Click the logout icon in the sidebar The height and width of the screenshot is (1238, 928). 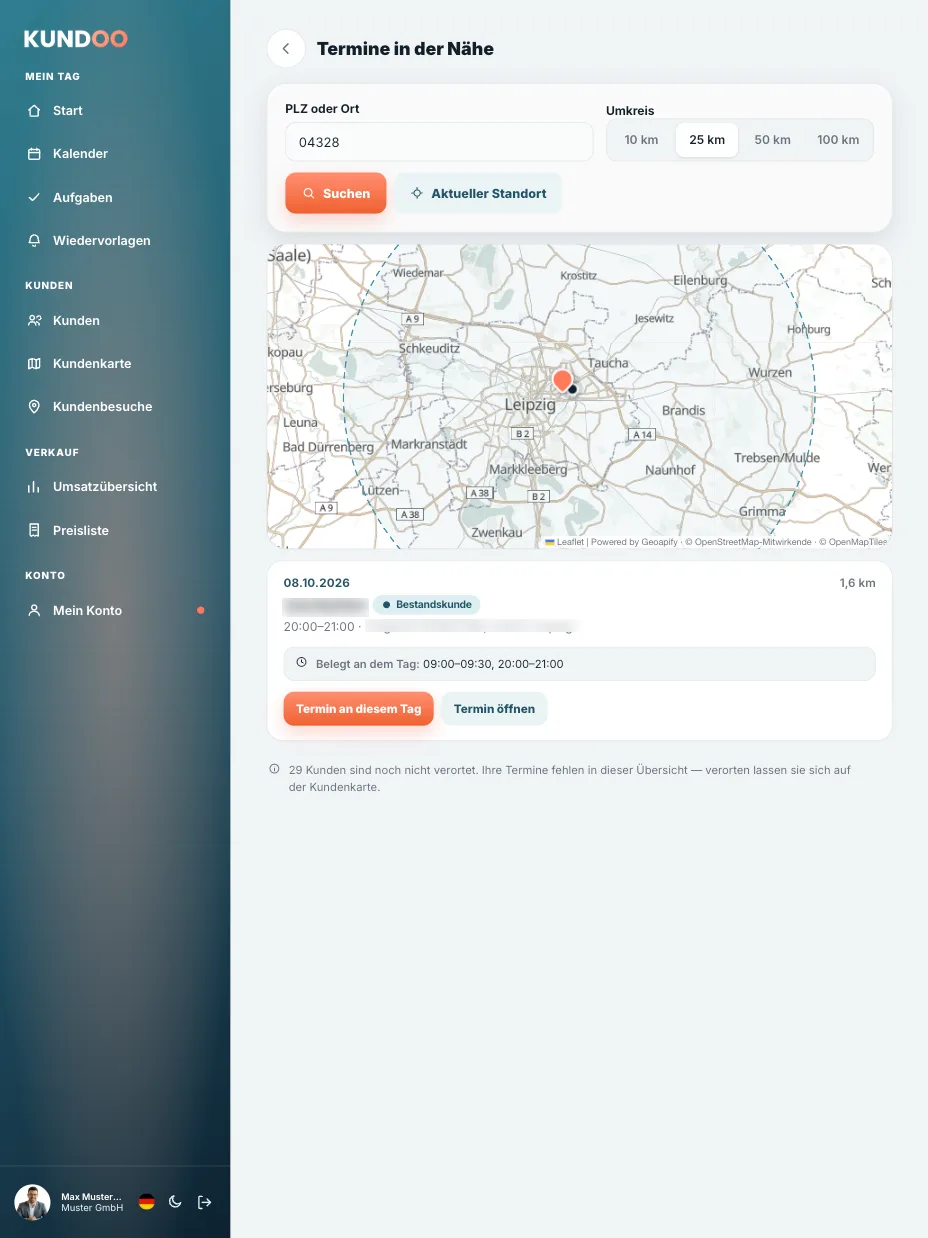click(x=204, y=1202)
